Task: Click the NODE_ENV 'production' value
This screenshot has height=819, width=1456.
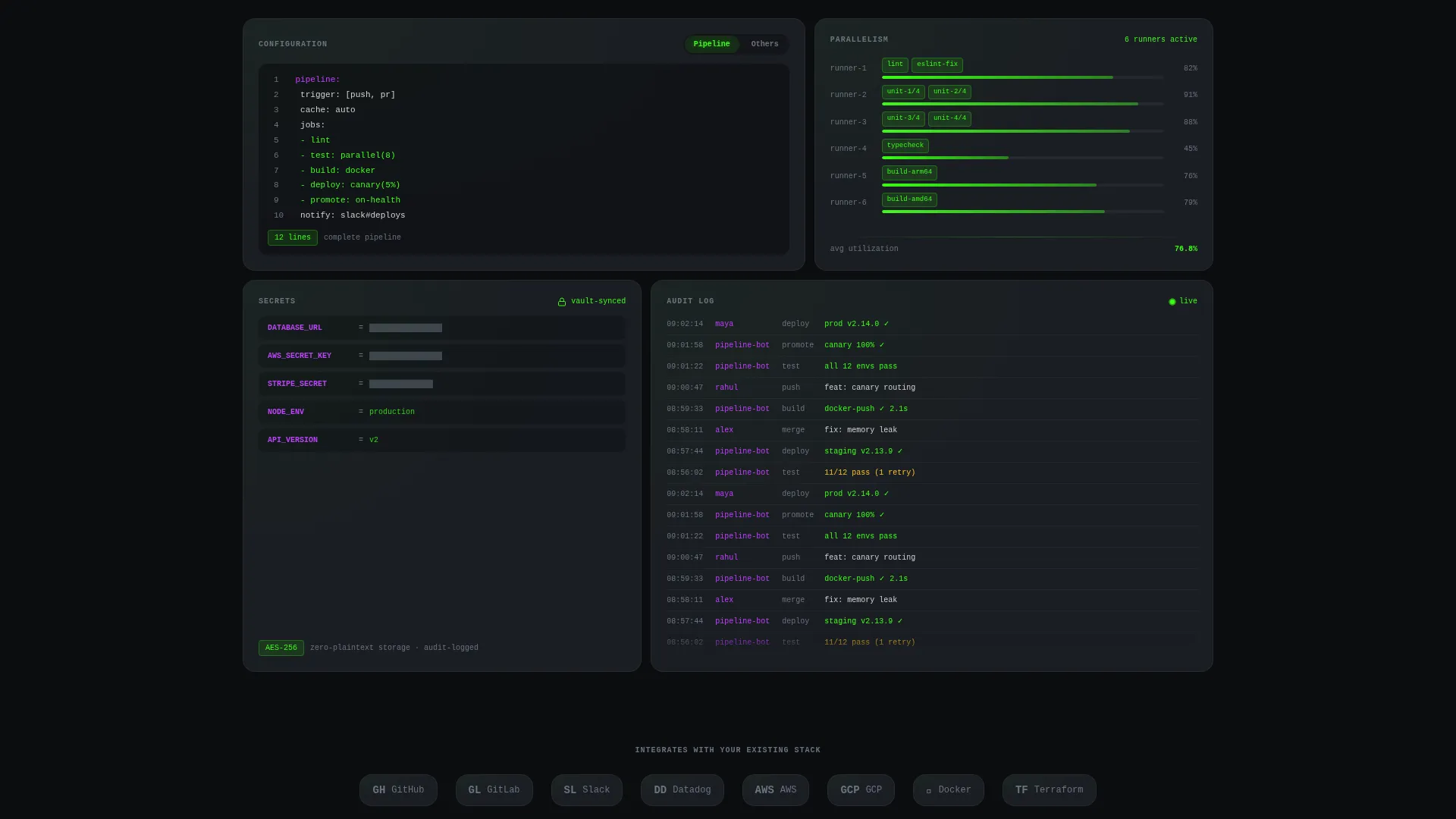Action: coord(392,412)
